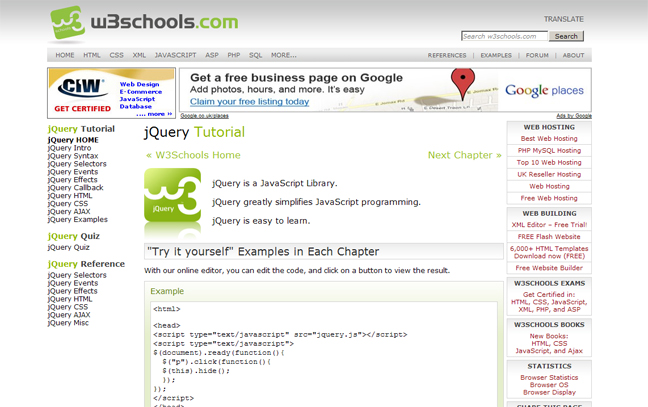Open the PHP menu item
Image resolution: width=648 pixels, height=407 pixels.
[x=234, y=55]
